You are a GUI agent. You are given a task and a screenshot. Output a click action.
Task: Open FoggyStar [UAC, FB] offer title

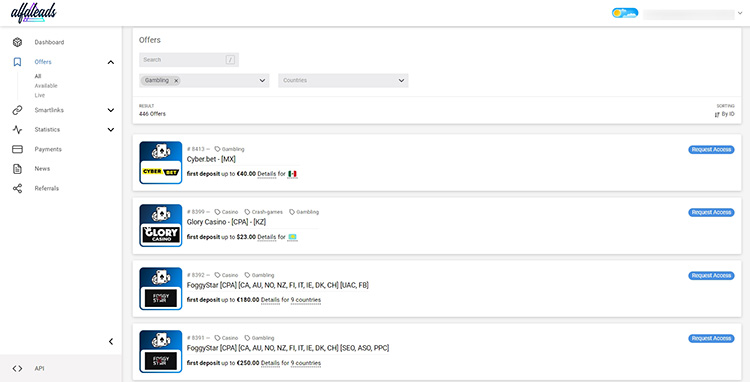click(x=277, y=285)
